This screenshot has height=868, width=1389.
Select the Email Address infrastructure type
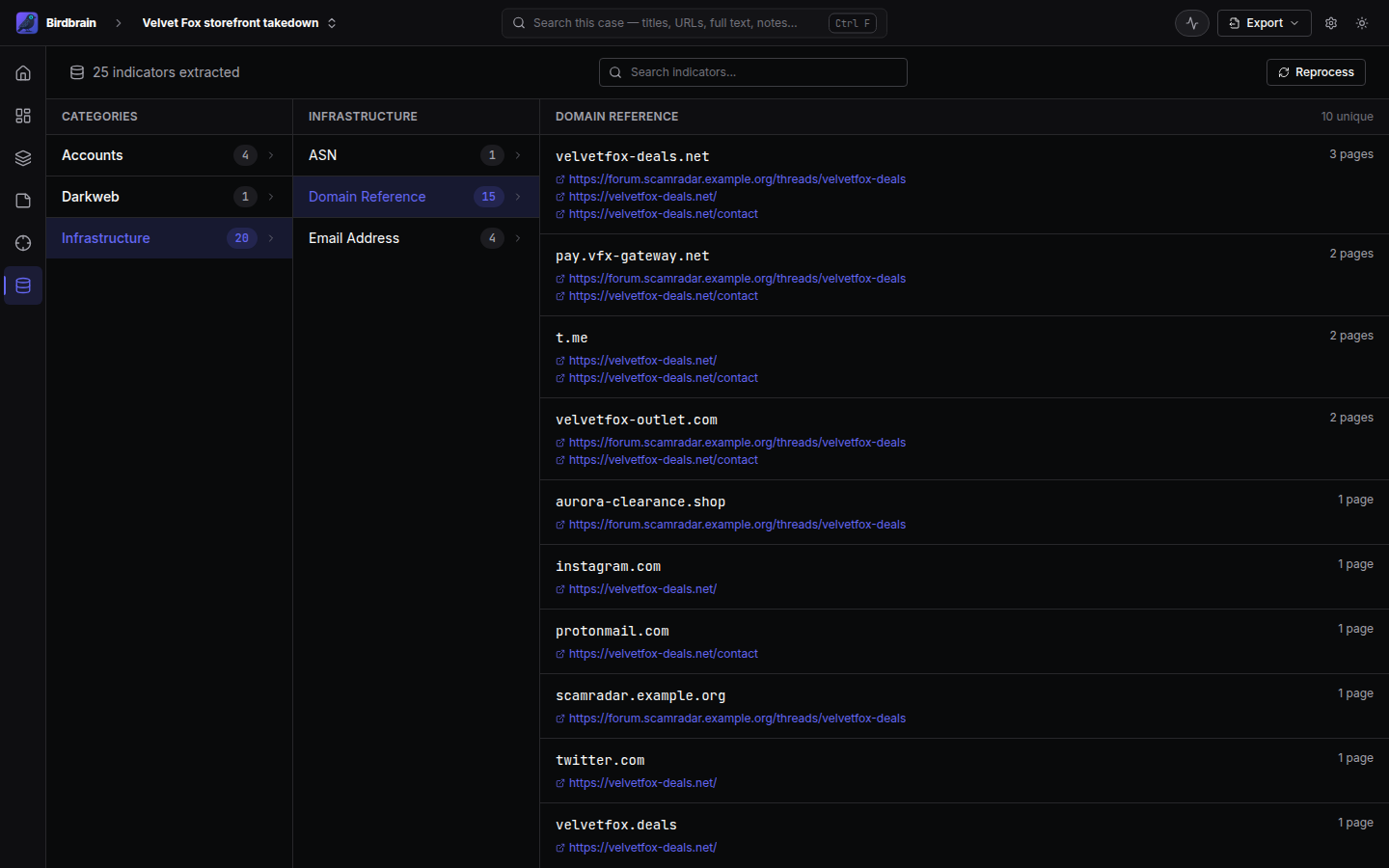(416, 238)
